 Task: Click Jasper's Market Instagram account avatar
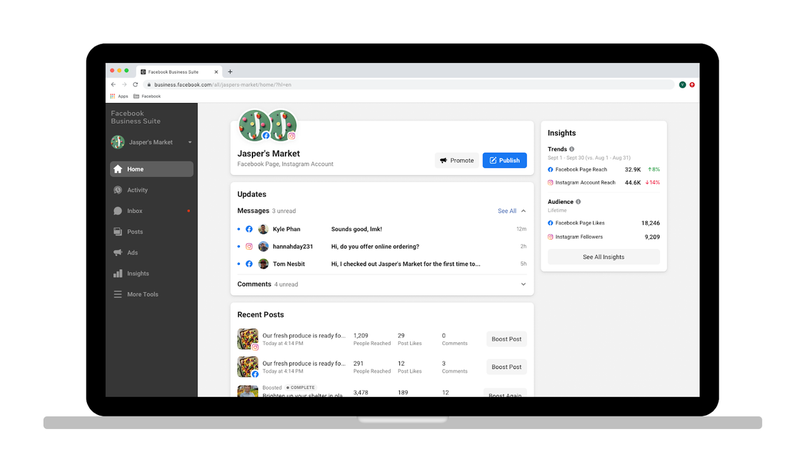(x=282, y=125)
